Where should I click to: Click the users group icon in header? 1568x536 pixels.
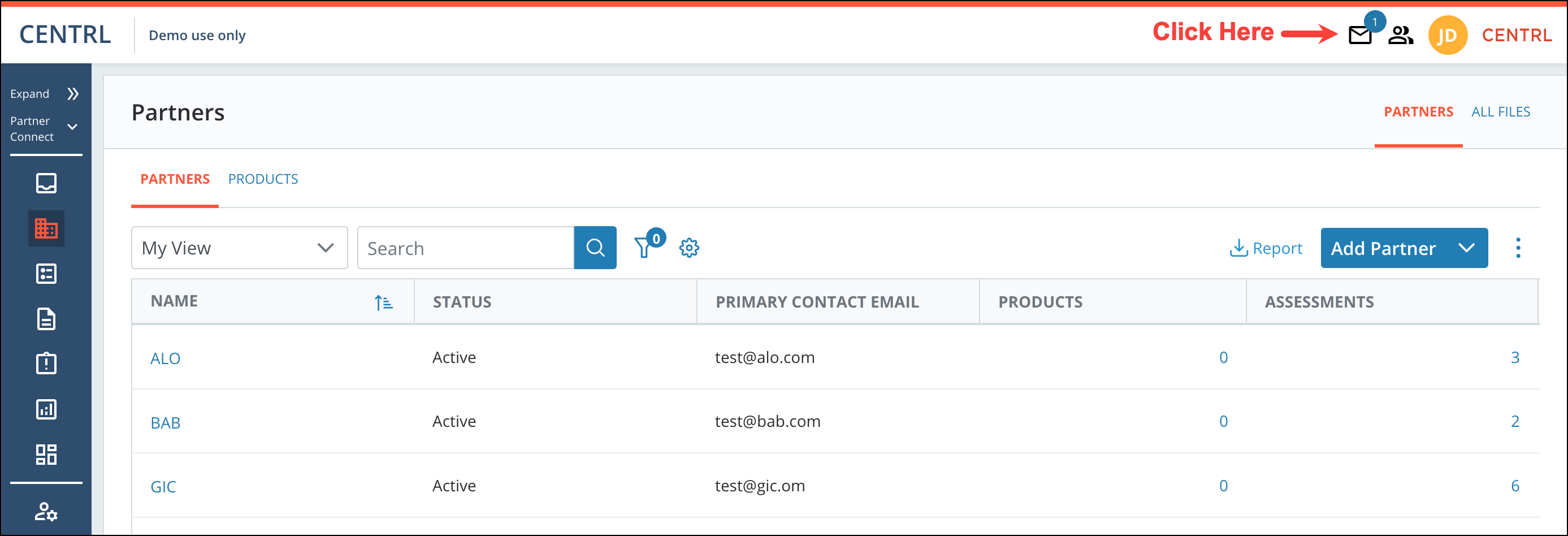[1400, 35]
